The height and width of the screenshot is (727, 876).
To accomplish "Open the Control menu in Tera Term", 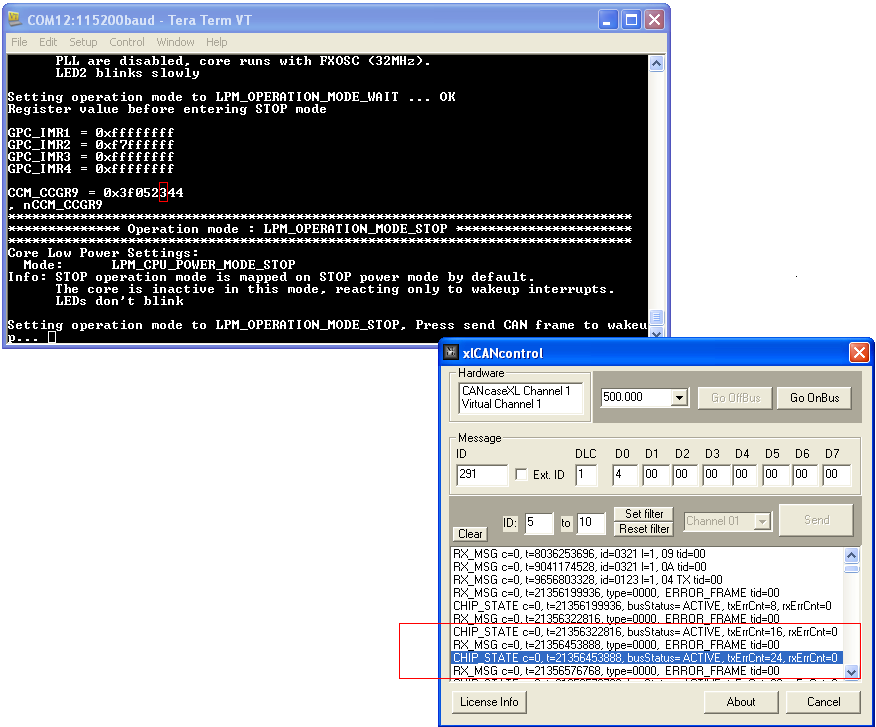I will click(127, 42).
